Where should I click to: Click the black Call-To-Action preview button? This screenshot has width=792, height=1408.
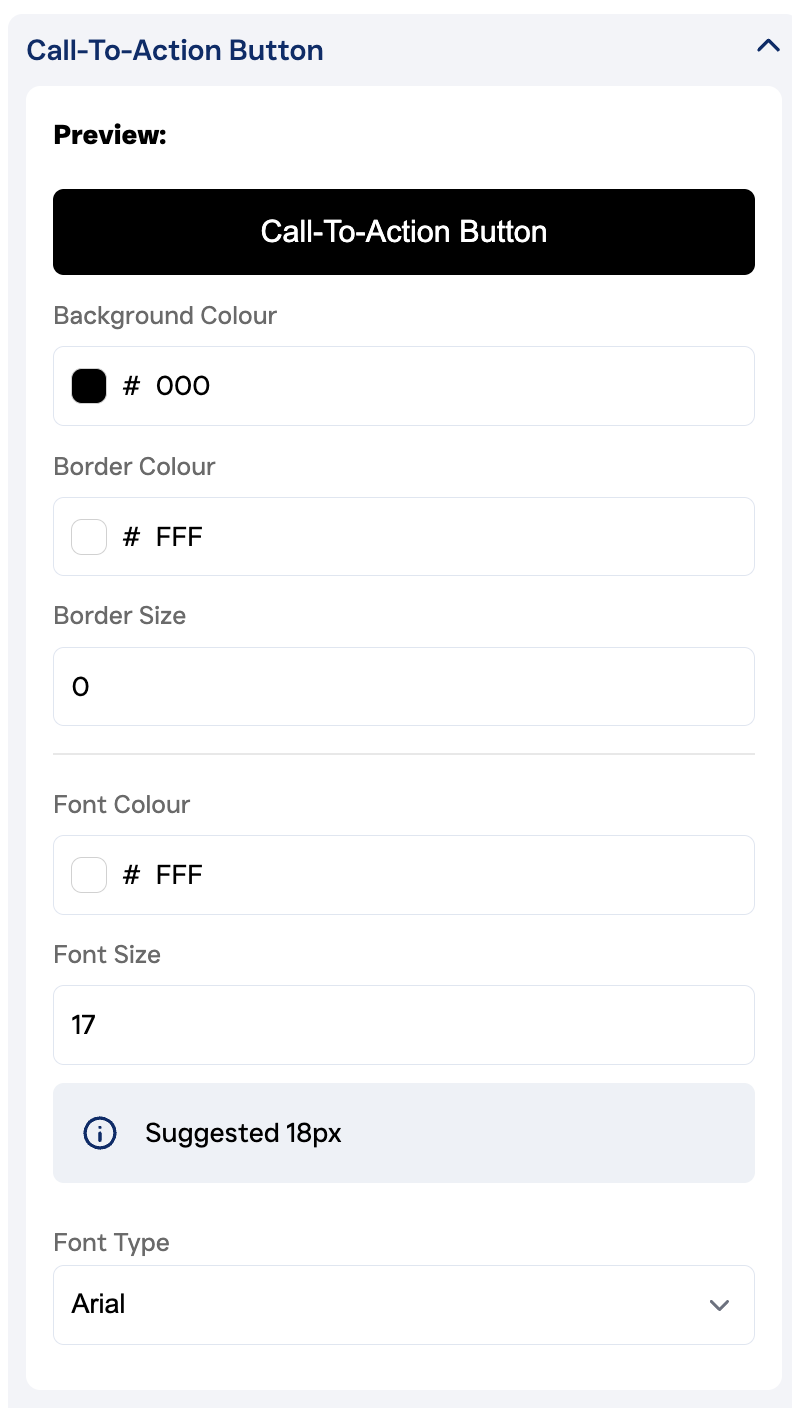point(404,232)
